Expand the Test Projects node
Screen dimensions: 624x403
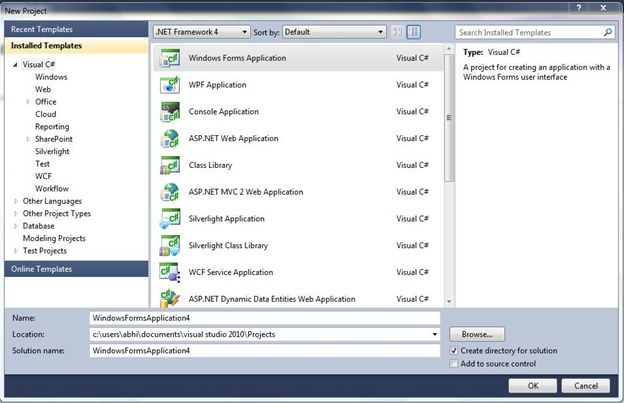pos(16,251)
